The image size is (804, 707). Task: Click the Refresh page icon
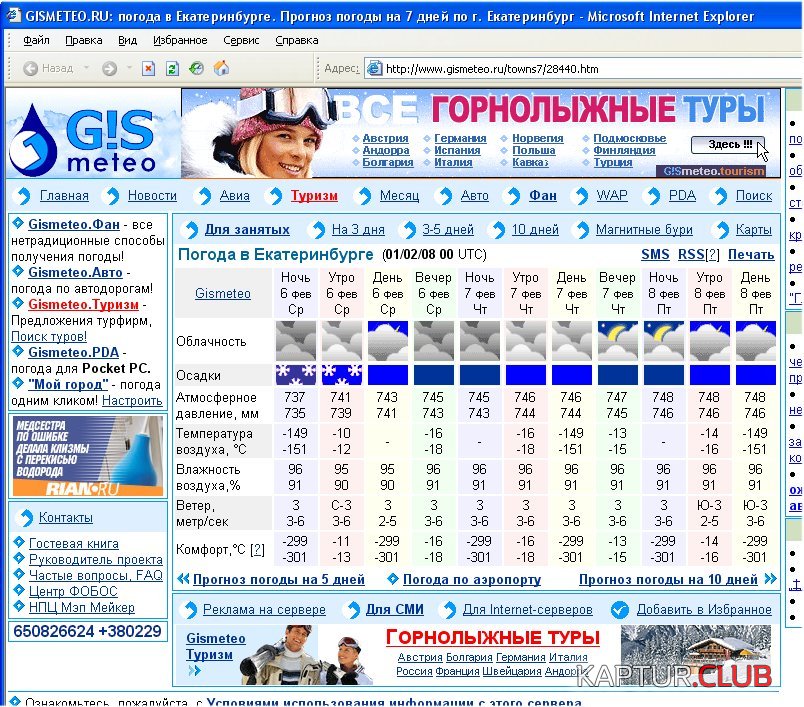pos(172,68)
